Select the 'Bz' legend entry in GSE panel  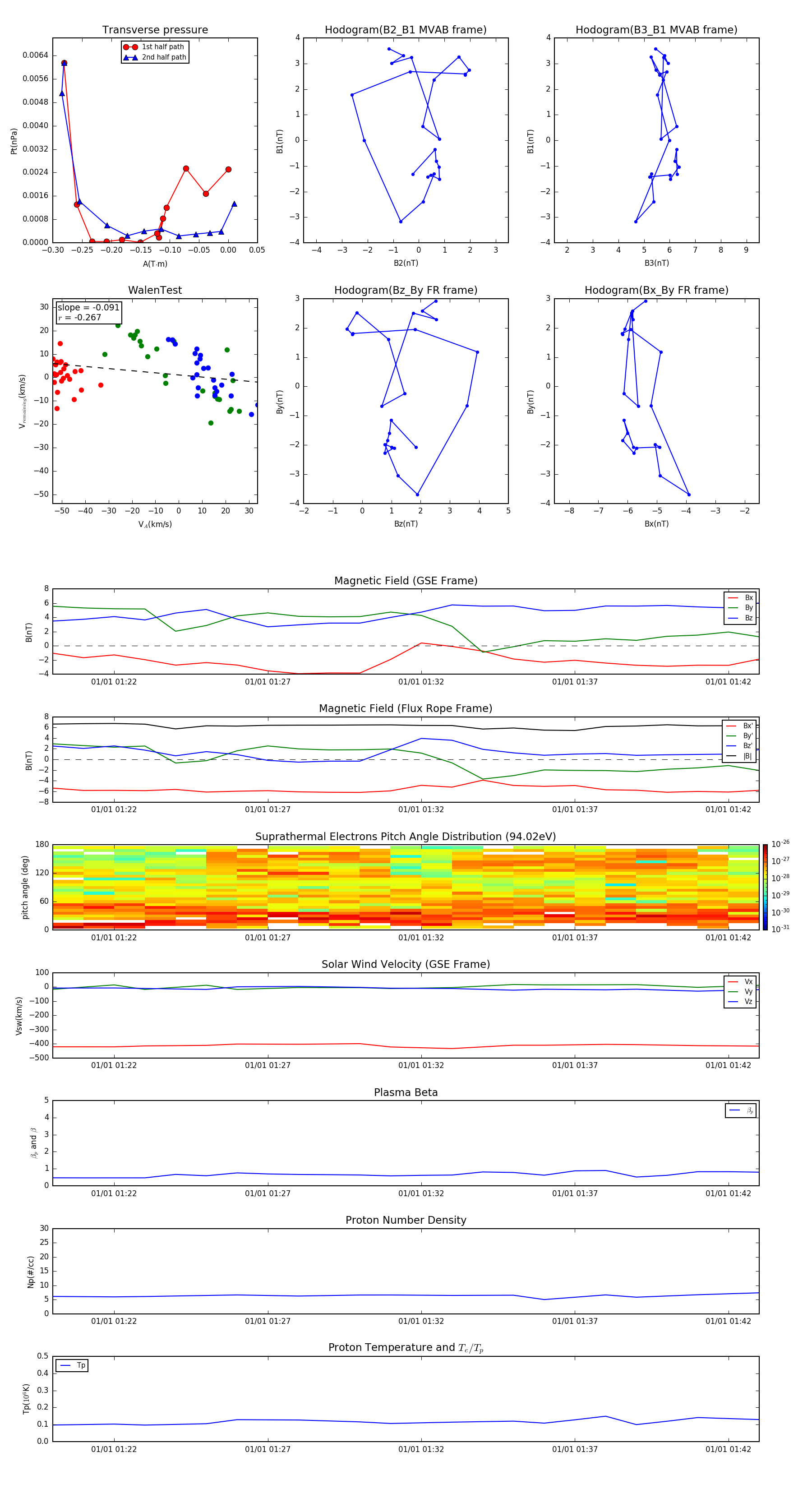point(740,618)
